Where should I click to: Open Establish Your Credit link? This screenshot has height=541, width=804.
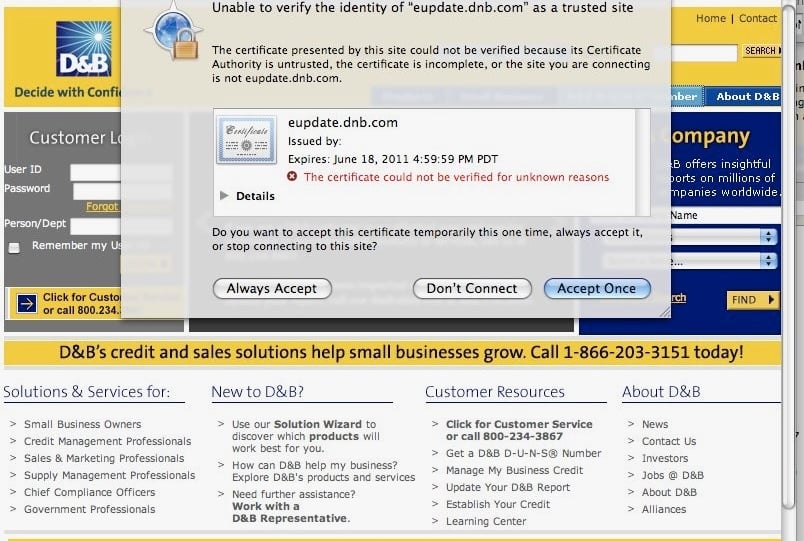[498, 504]
